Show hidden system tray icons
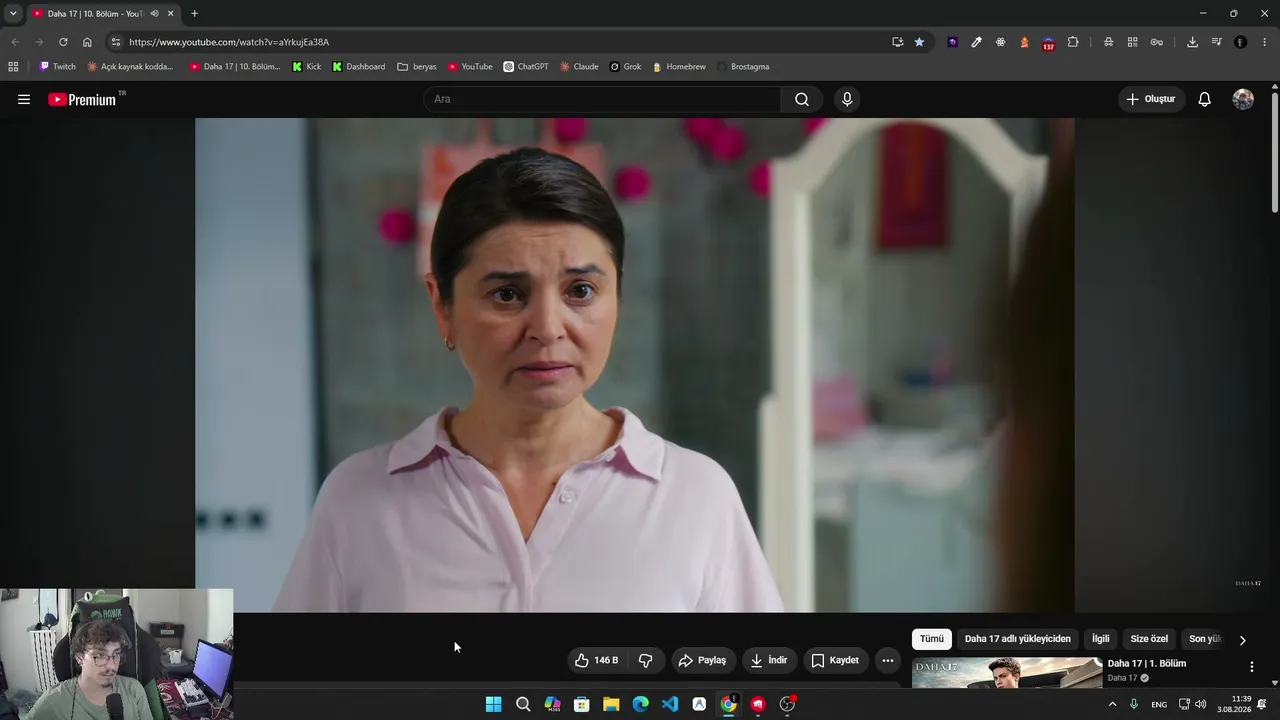This screenshot has height=720, width=1280. [x=1112, y=705]
